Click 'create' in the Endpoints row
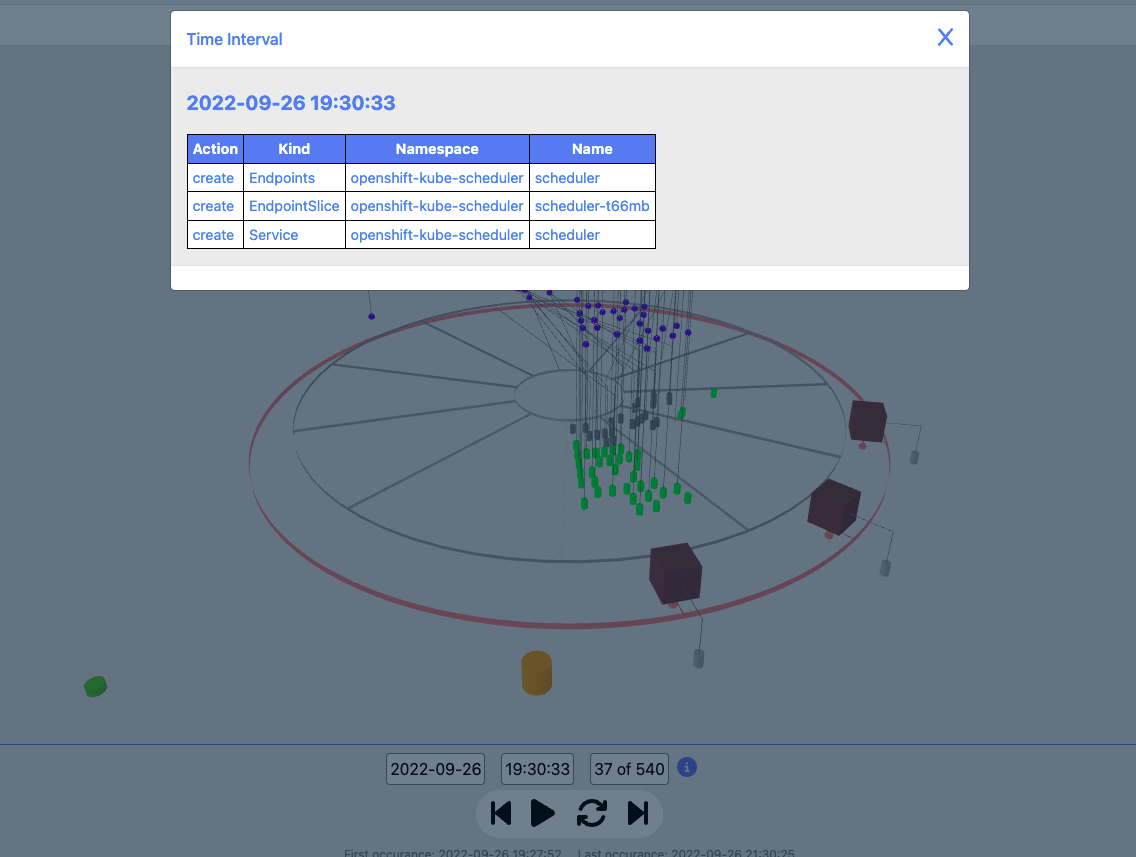Image resolution: width=1136 pixels, height=857 pixels. [213, 178]
